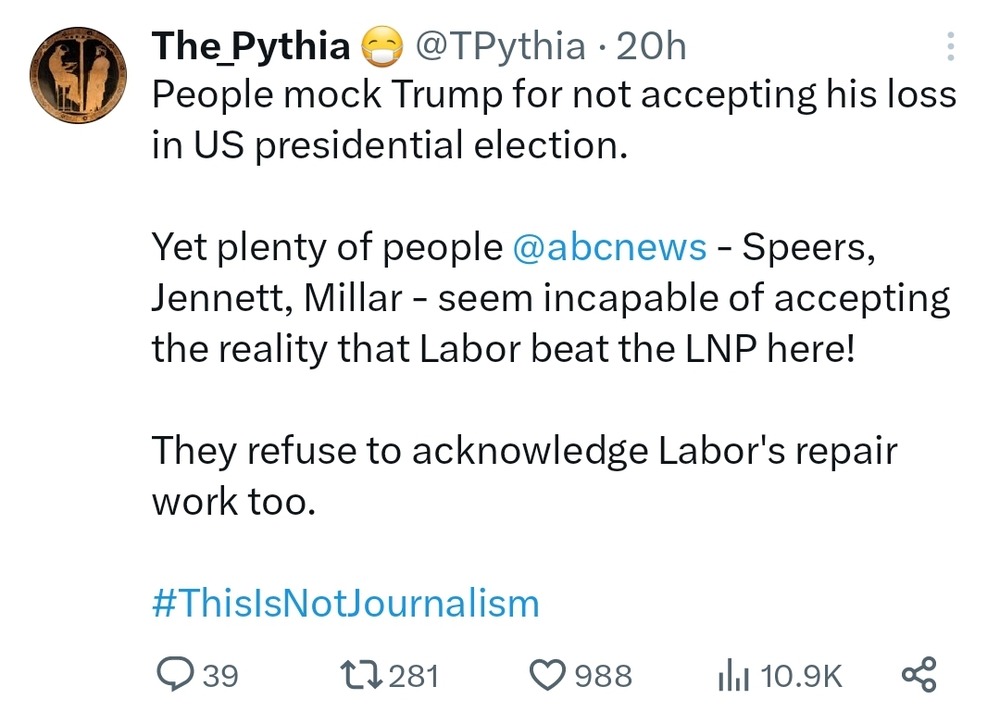Click the 20h timestamp
This screenshot has width=1000, height=724.
[x=652, y=45]
